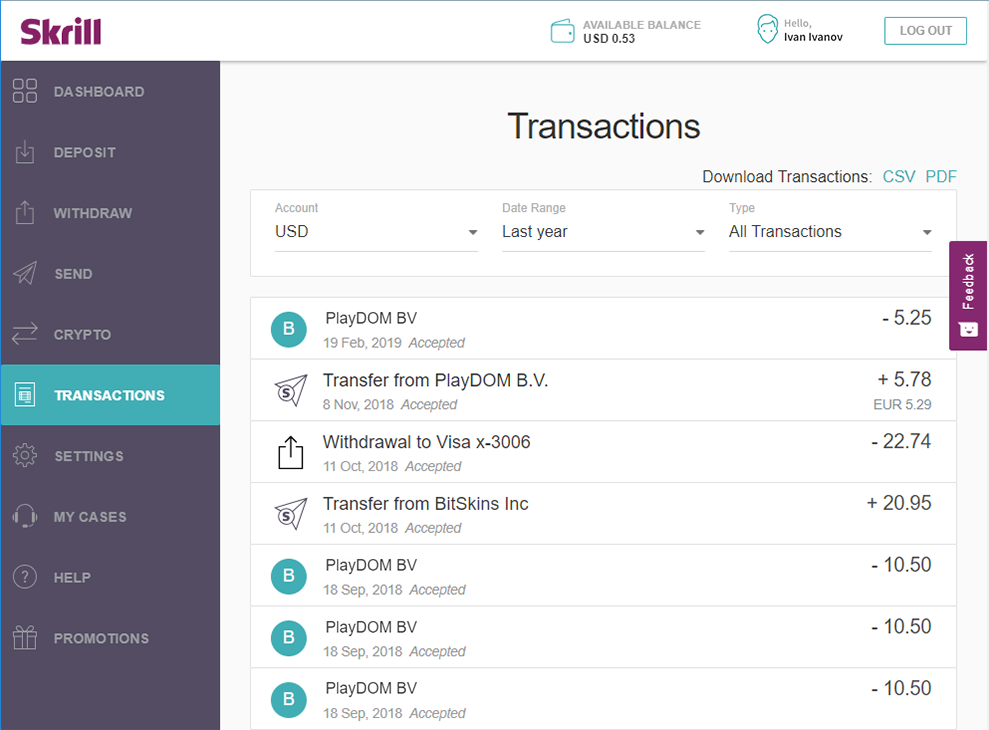989x730 pixels.
Task: Open My Cases in the sidebar
Action: click(x=110, y=516)
